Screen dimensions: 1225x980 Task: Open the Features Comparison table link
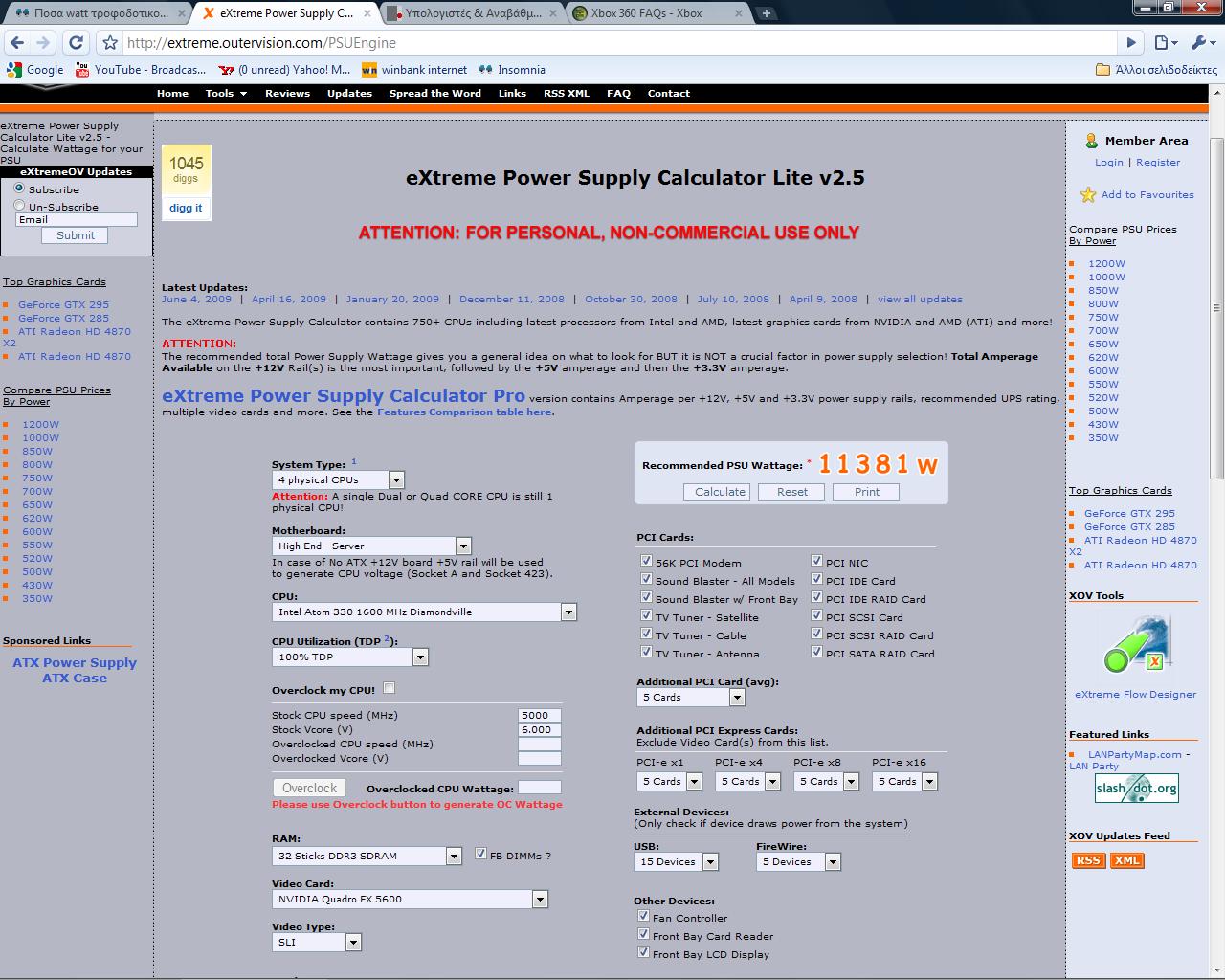pos(464,412)
